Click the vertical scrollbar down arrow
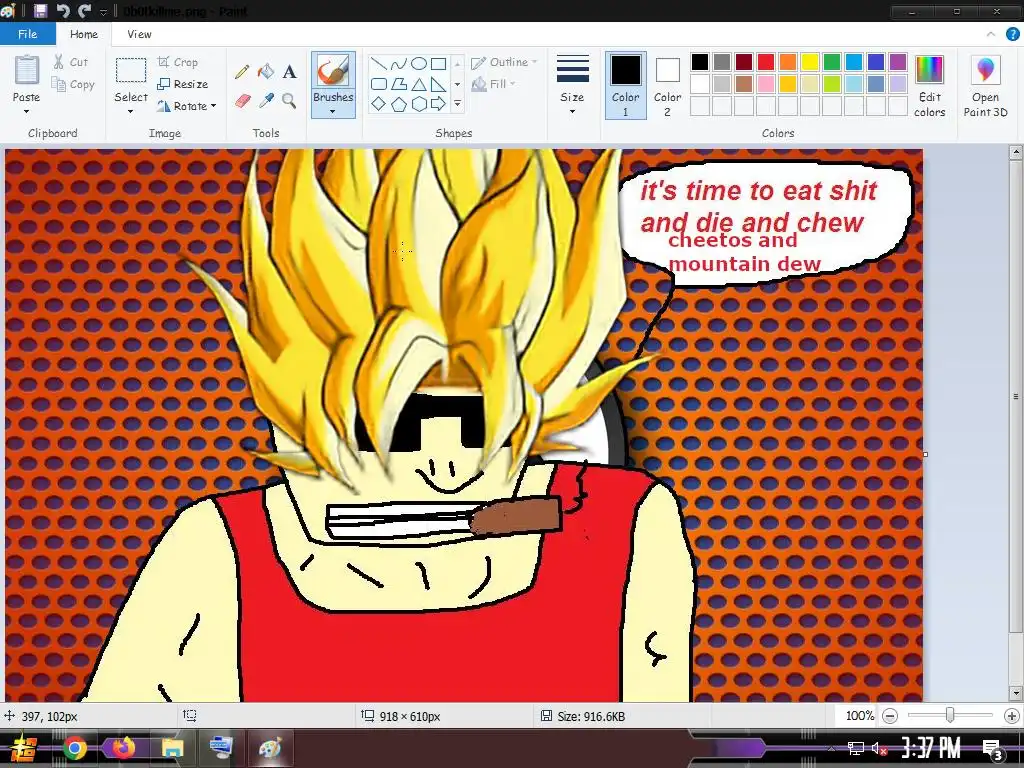This screenshot has height=768, width=1024. (x=1016, y=693)
